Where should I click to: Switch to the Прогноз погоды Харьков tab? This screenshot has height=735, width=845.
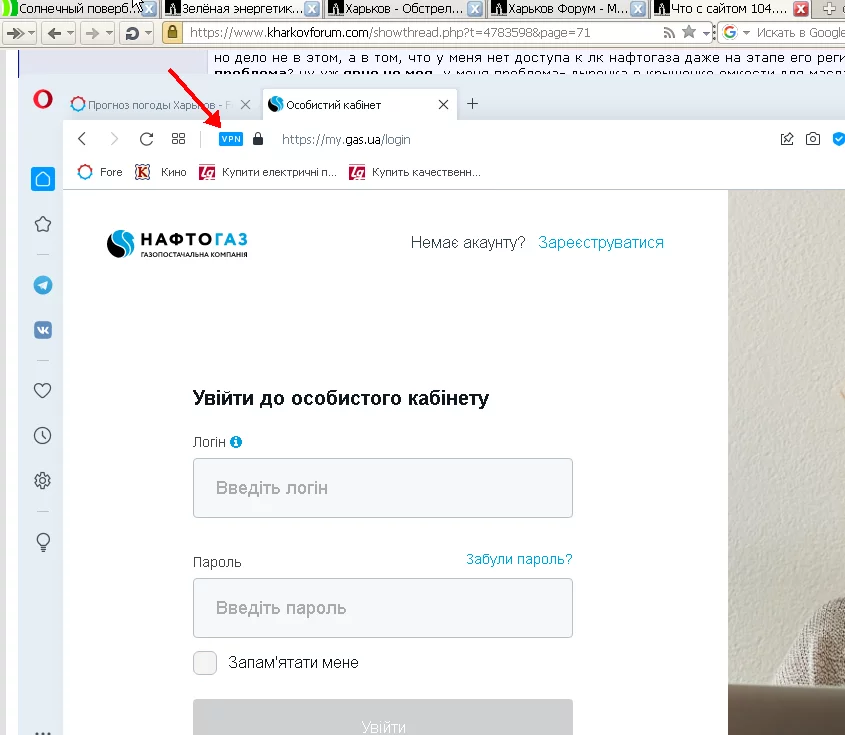click(x=152, y=105)
